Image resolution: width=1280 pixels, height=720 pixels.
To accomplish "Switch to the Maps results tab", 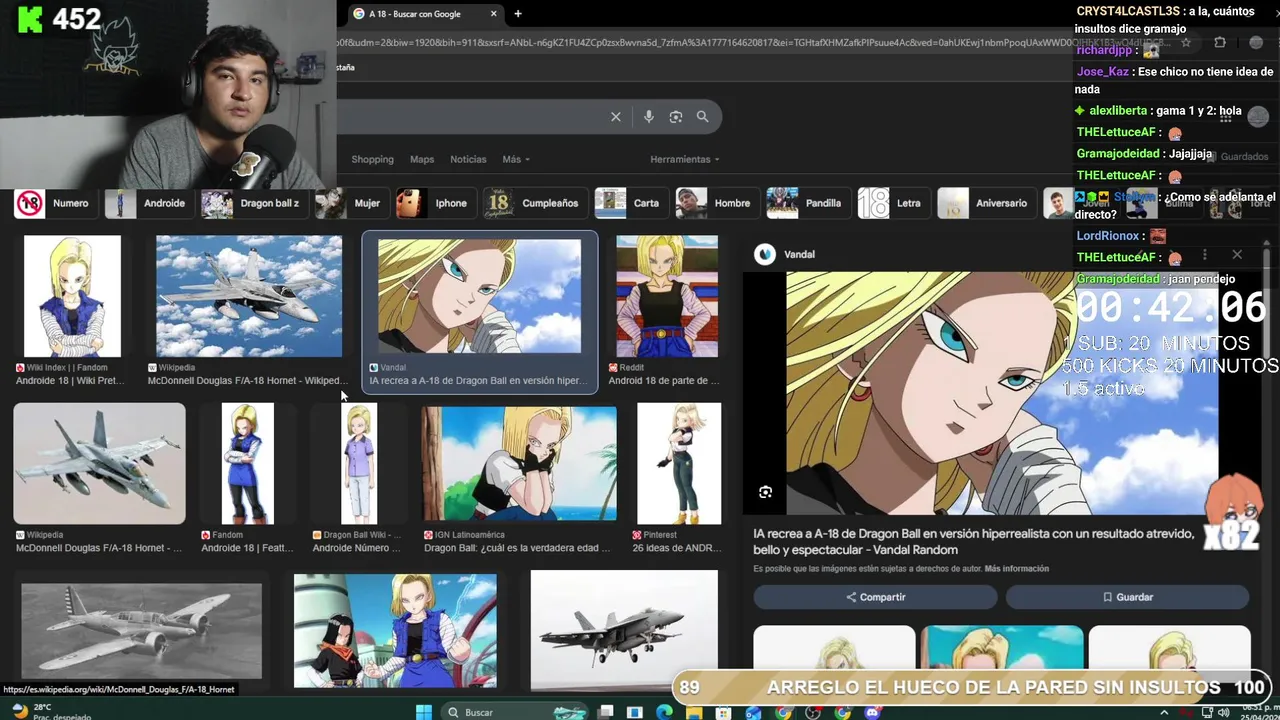I will 422,159.
